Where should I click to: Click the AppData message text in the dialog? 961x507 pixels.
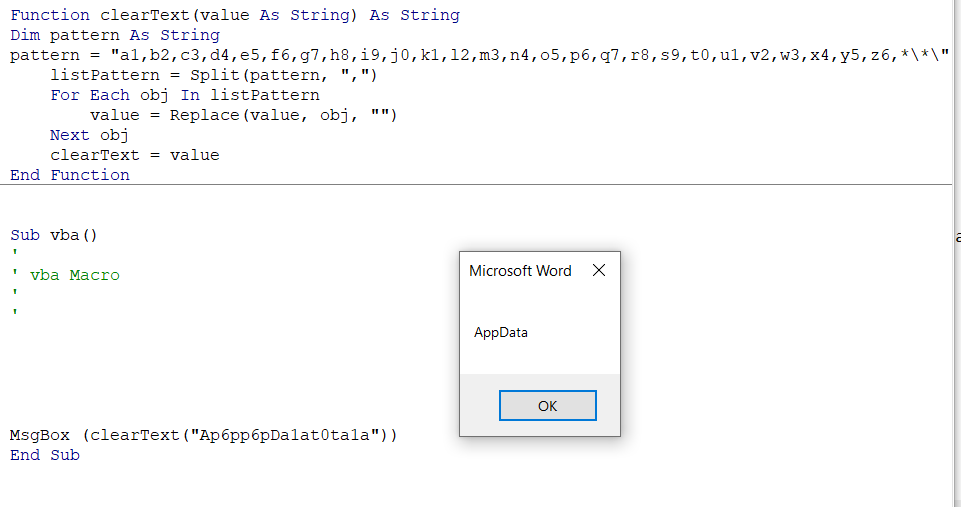coord(501,333)
